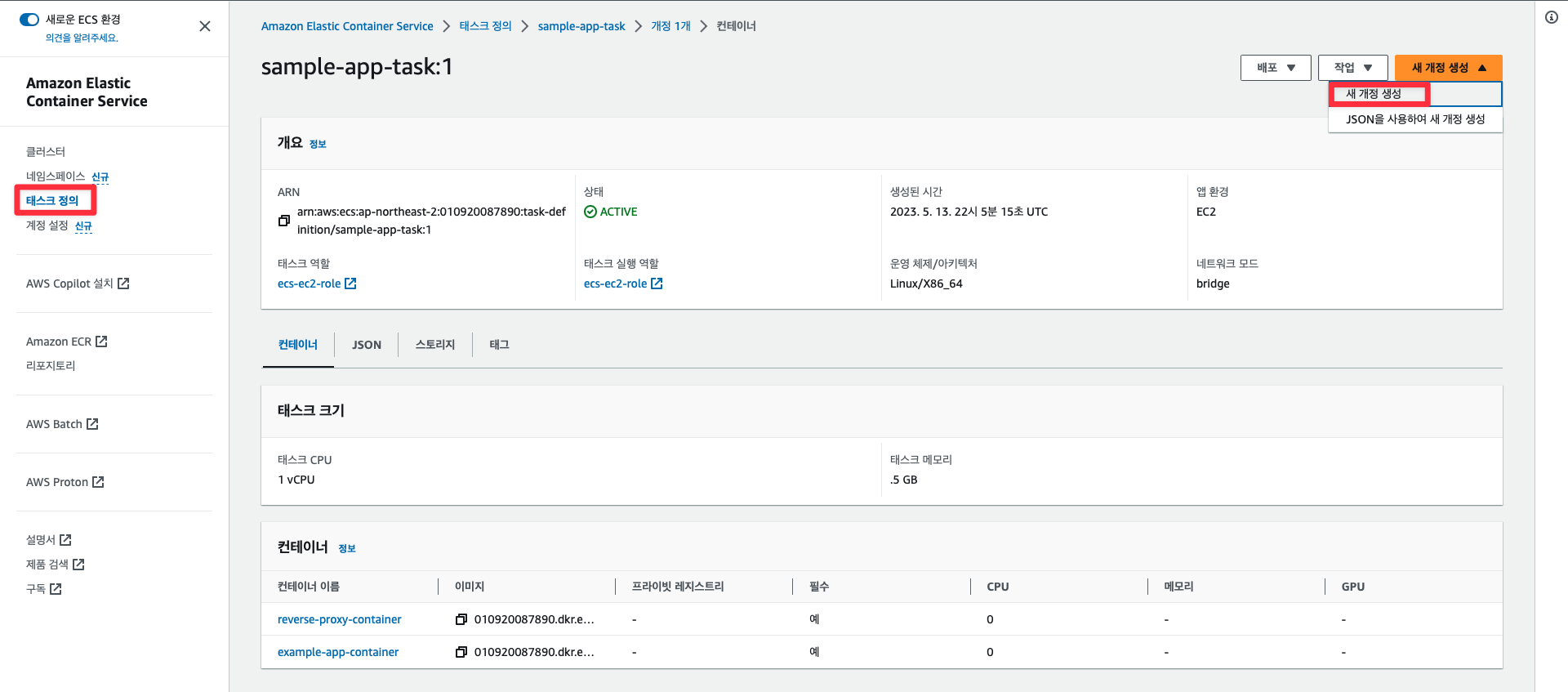Click the sample-app-task:1 page title

click(357, 66)
